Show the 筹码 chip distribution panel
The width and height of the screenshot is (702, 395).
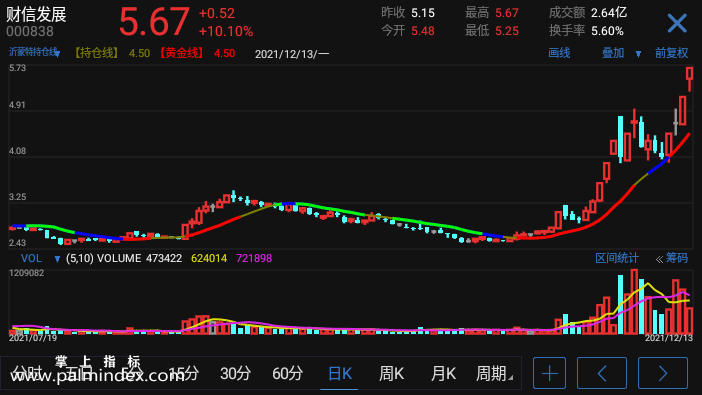(672, 258)
